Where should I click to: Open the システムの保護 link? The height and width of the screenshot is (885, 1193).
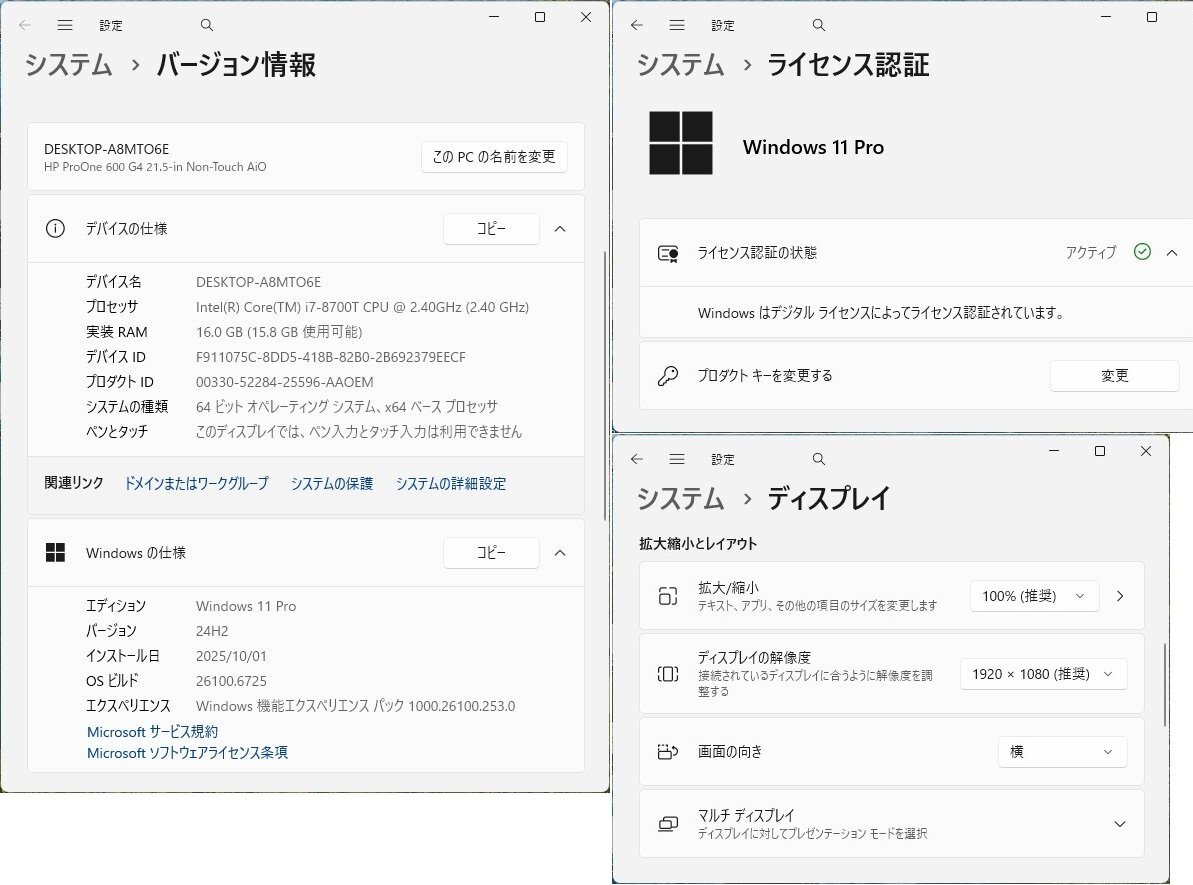[x=332, y=484]
